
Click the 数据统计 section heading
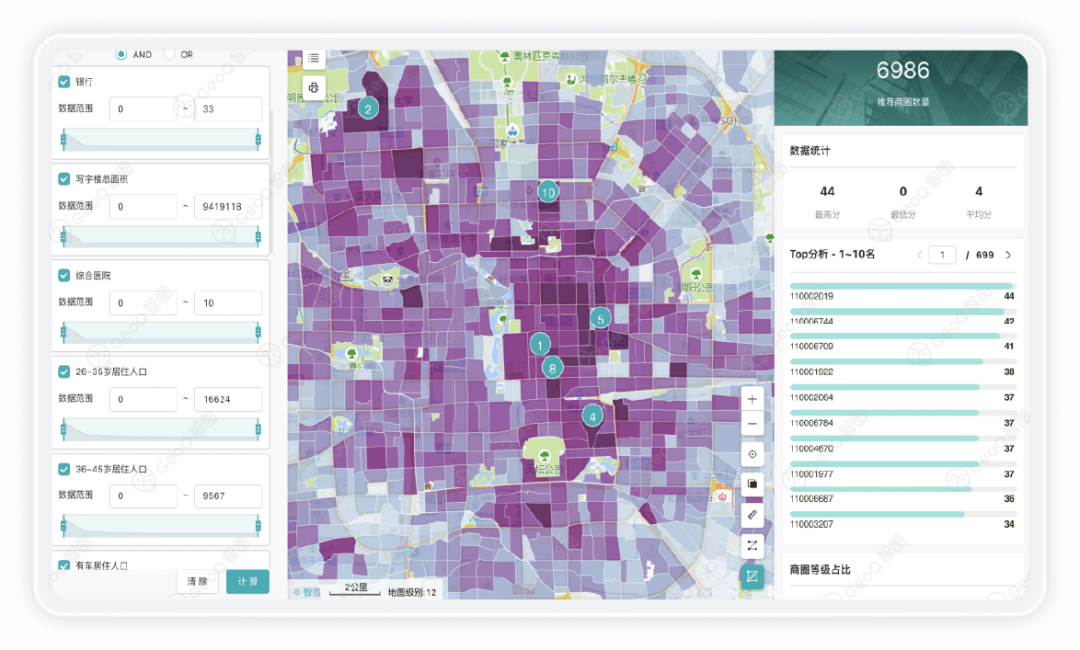(x=810, y=151)
